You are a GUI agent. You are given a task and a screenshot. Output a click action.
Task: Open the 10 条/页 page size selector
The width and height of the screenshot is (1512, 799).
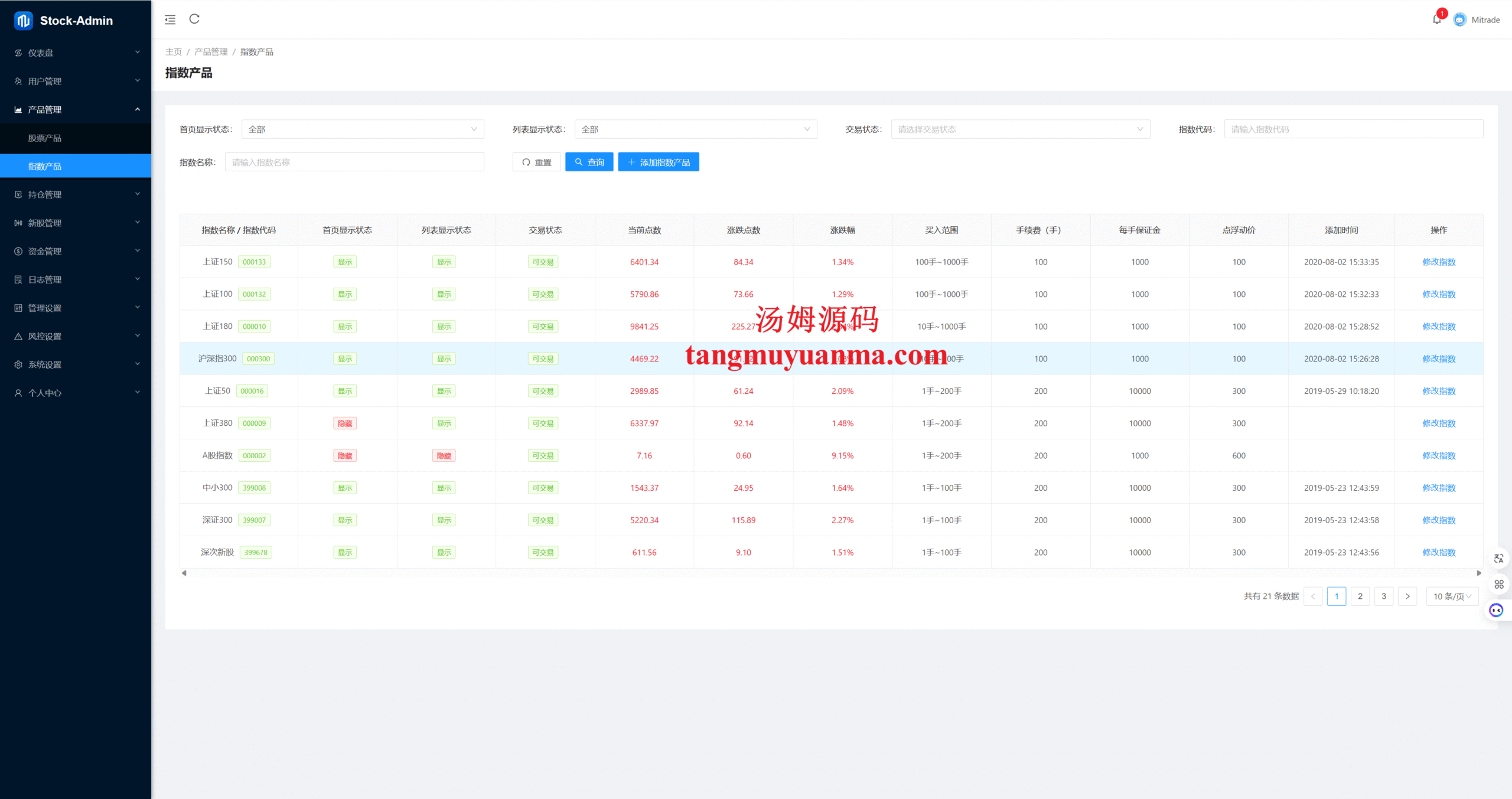pos(1452,596)
